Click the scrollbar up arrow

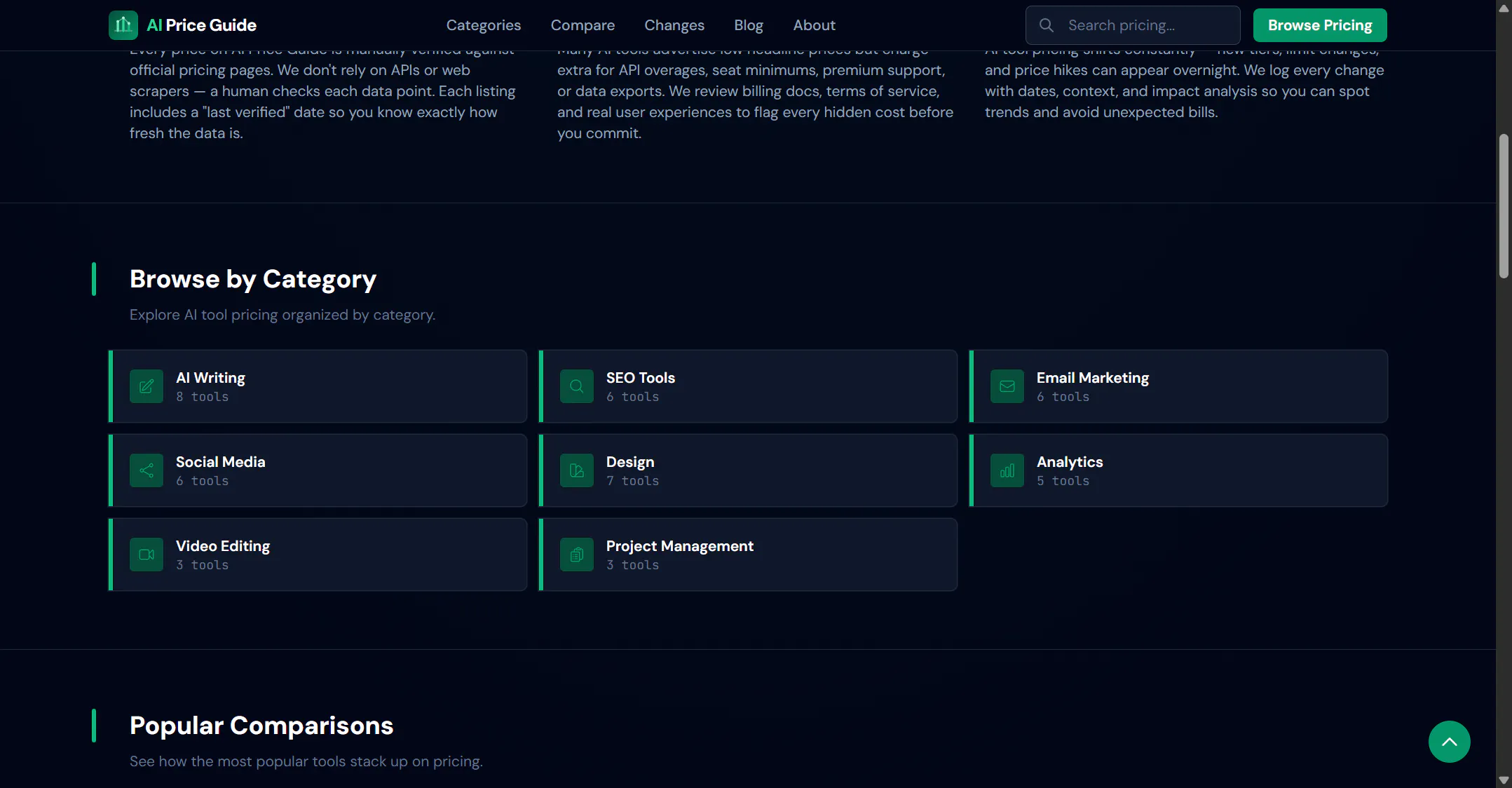click(x=1504, y=8)
